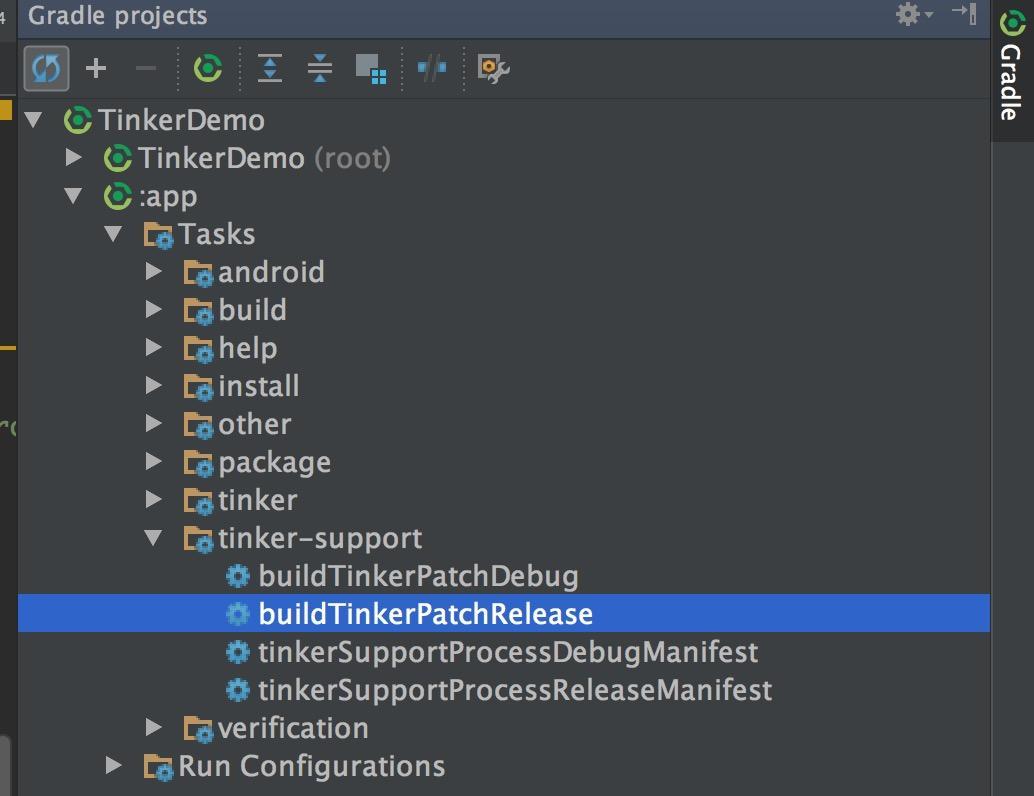The width and height of the screenshot is (1034, 796).
Task: Open panel gear options menu
Action: [913, 14]
